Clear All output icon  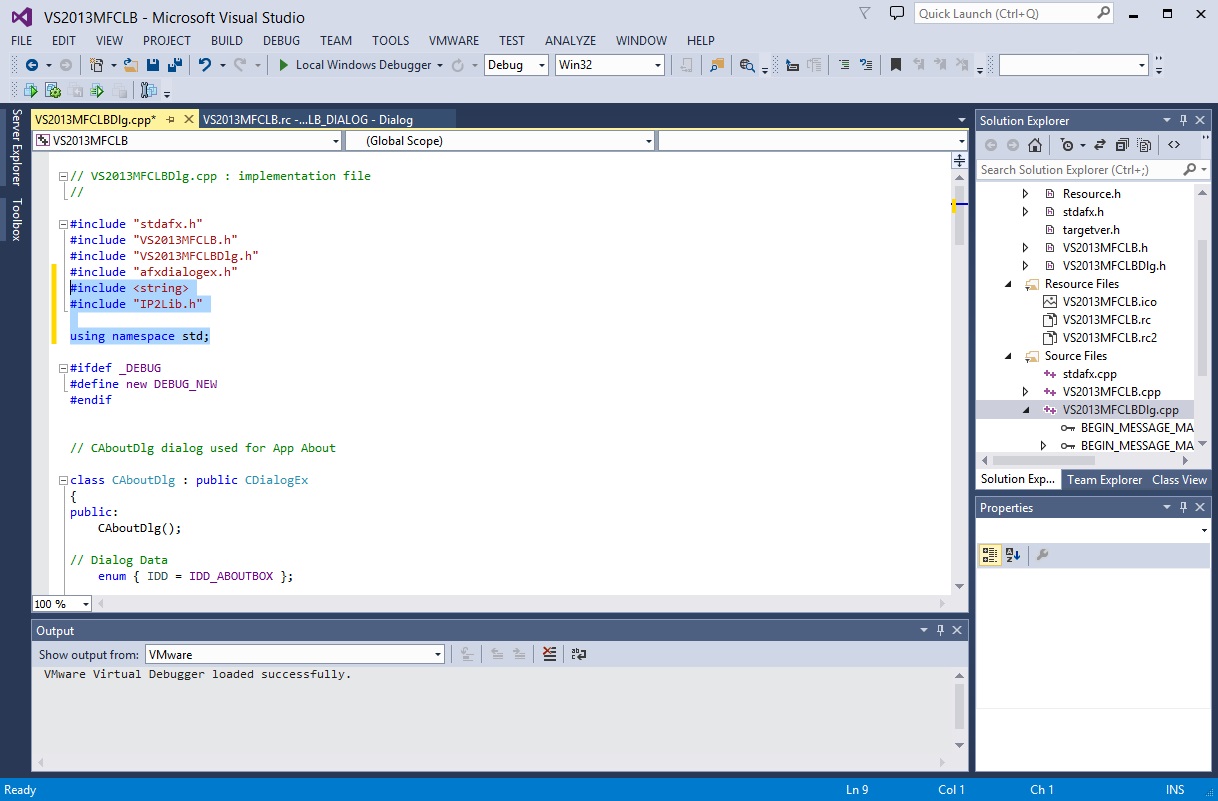click(x=549, y=655)
